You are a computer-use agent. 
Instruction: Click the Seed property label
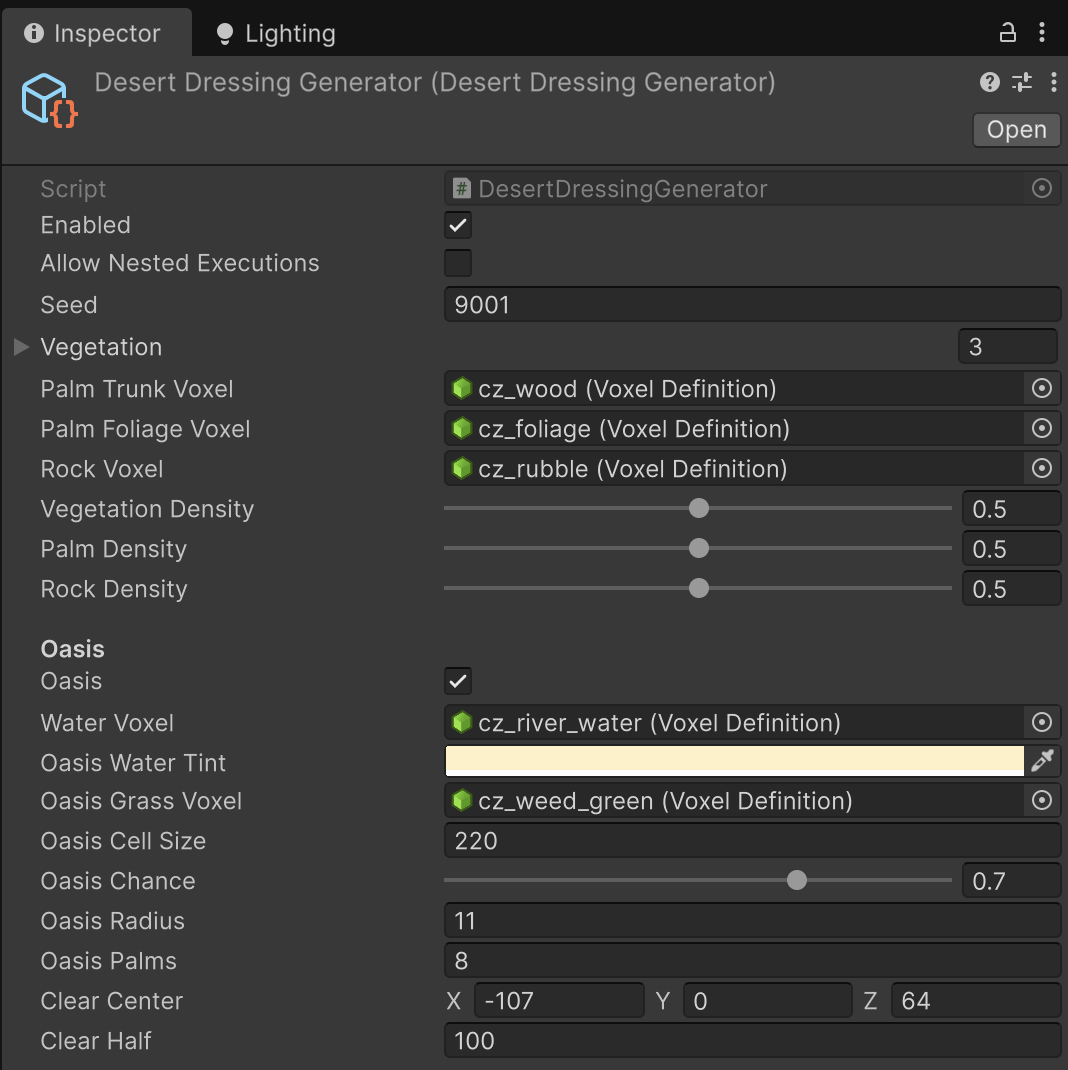(69, 304)
